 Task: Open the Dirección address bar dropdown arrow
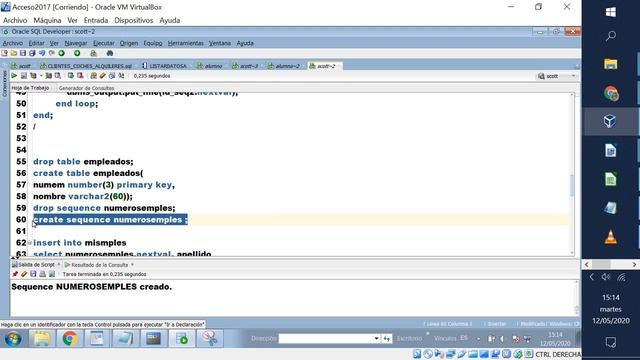click(377, 338)
